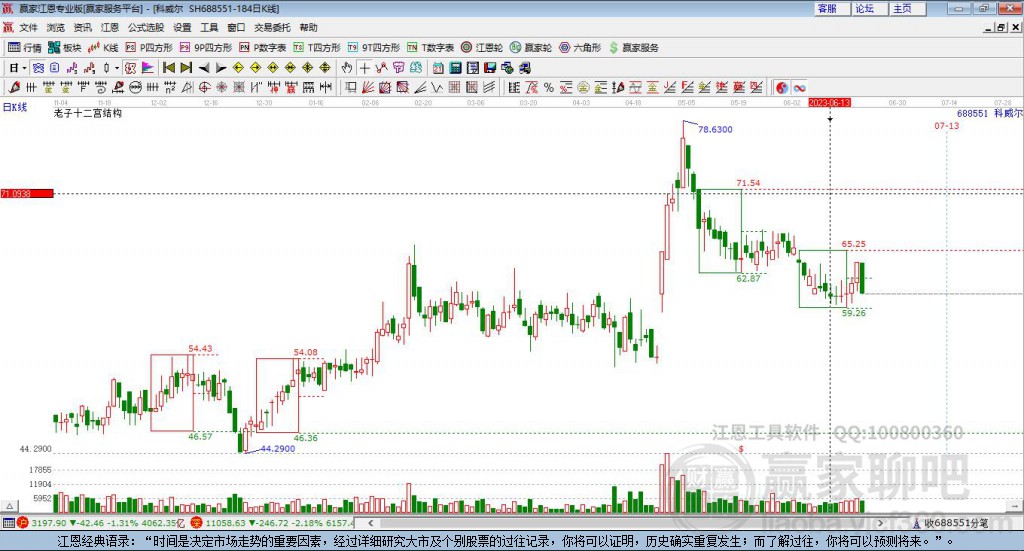
Task: Toggle the infinity loop icon
Action: click(x=799, y=87)
